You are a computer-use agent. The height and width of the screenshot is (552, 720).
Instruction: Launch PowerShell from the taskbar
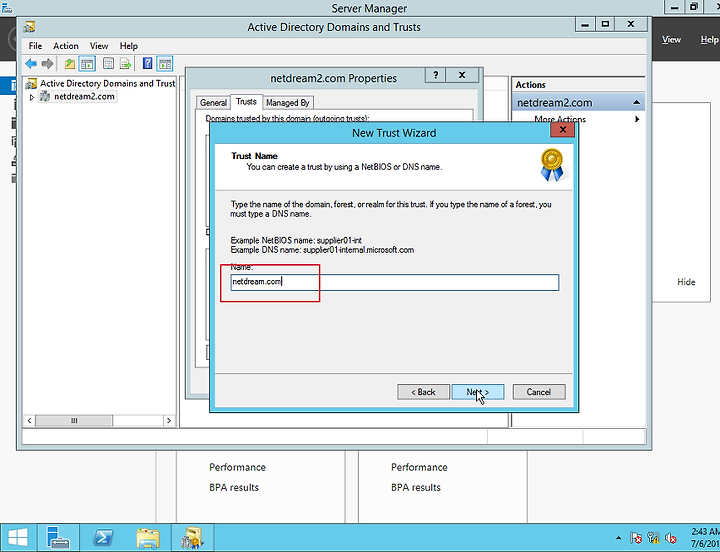(103, 537)
